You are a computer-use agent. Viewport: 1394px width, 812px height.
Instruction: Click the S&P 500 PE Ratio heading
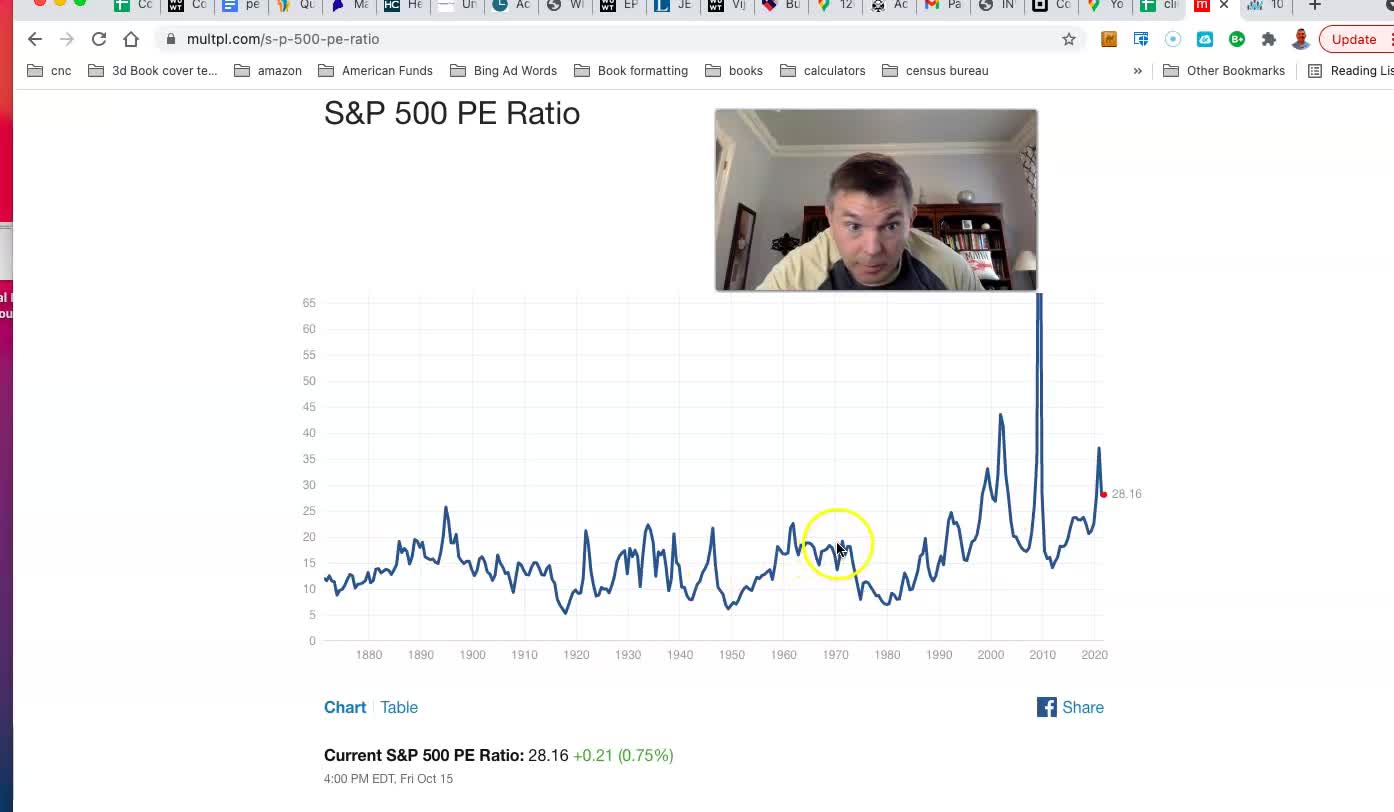pos(452,113)
